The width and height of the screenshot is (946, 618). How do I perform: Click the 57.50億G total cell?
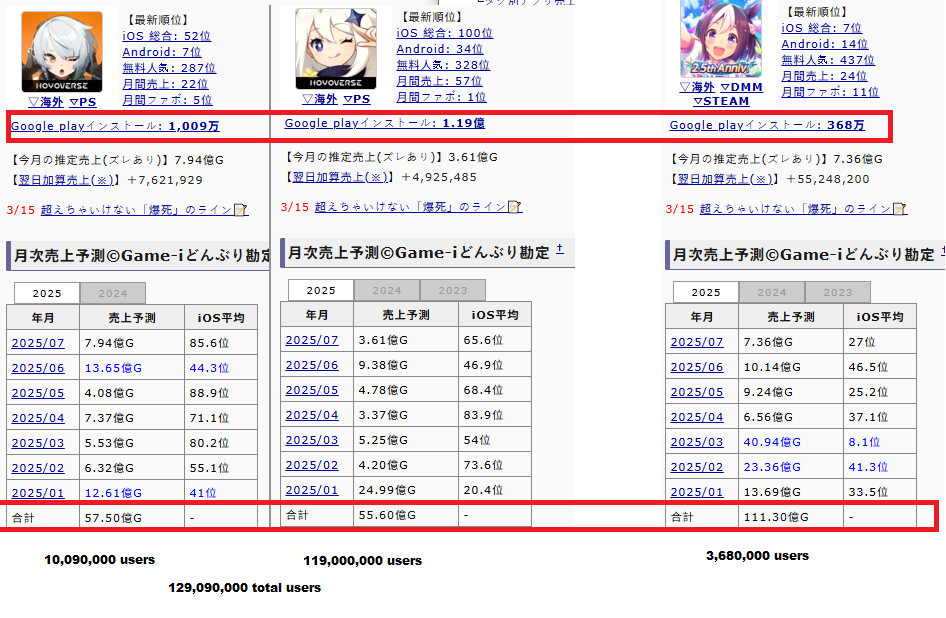[132, 518]
